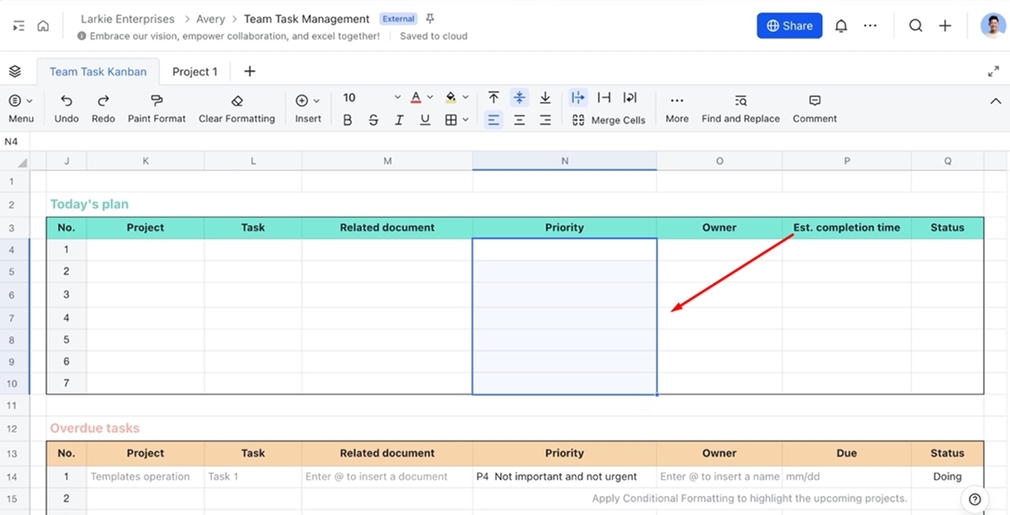Open the borders dropdown arrow

(x=466, y=120)
